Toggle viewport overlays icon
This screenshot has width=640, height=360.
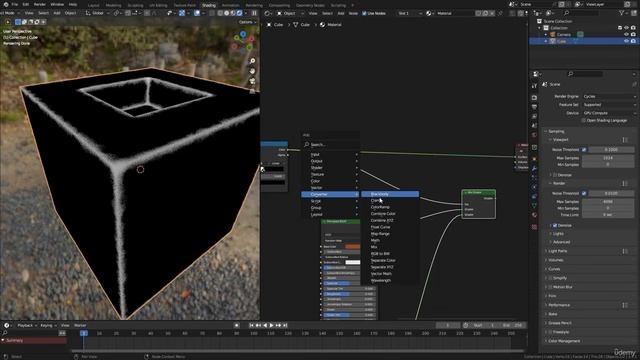pos(197,13)
